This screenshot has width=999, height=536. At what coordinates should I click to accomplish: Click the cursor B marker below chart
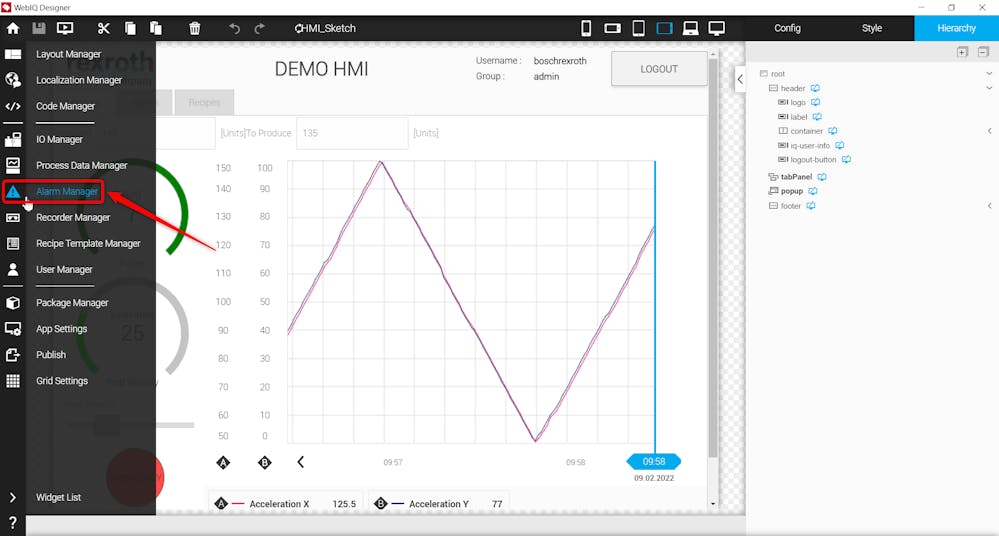264,463
